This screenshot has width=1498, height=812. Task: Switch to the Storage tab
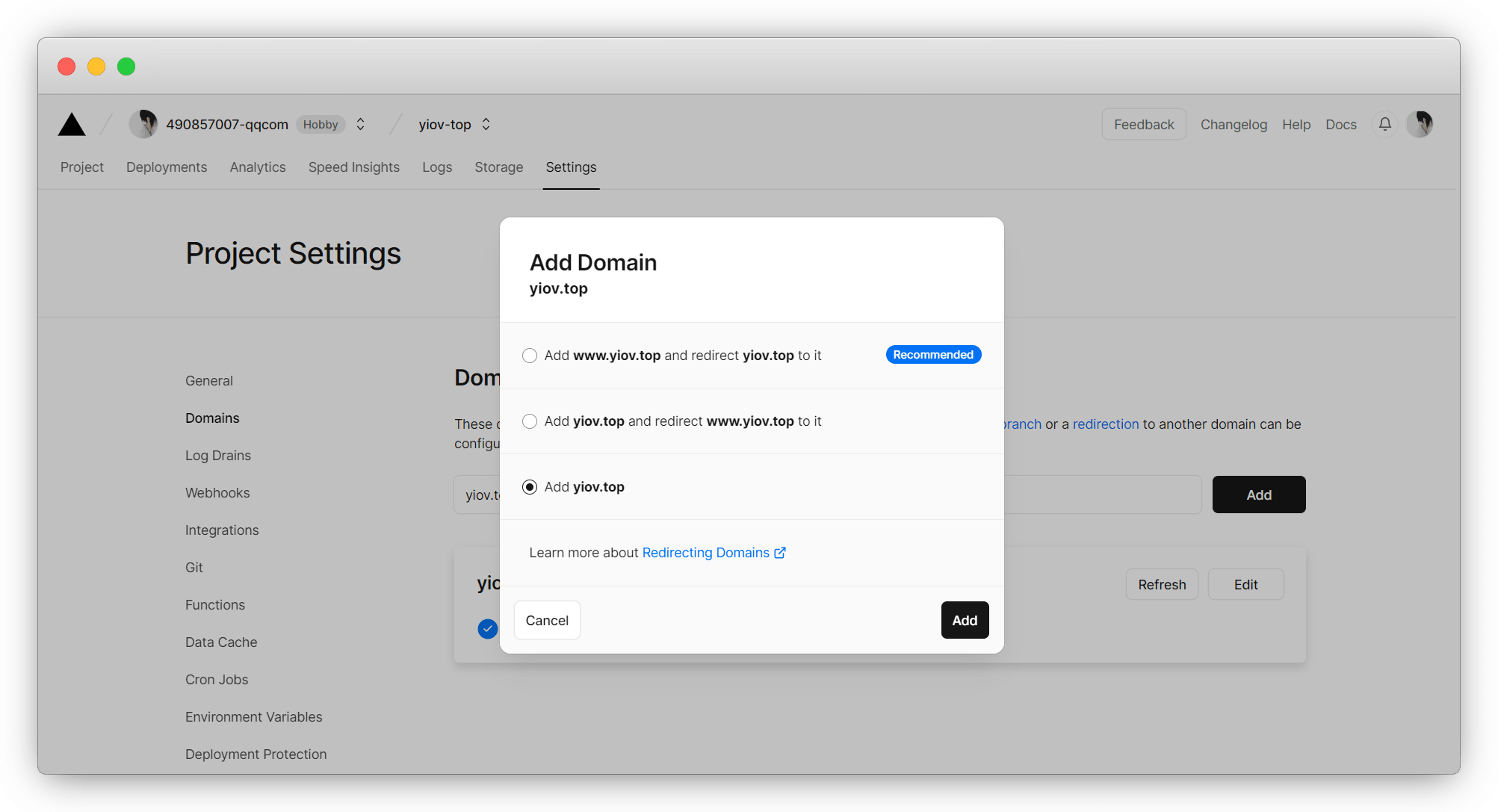pos(498,167)
